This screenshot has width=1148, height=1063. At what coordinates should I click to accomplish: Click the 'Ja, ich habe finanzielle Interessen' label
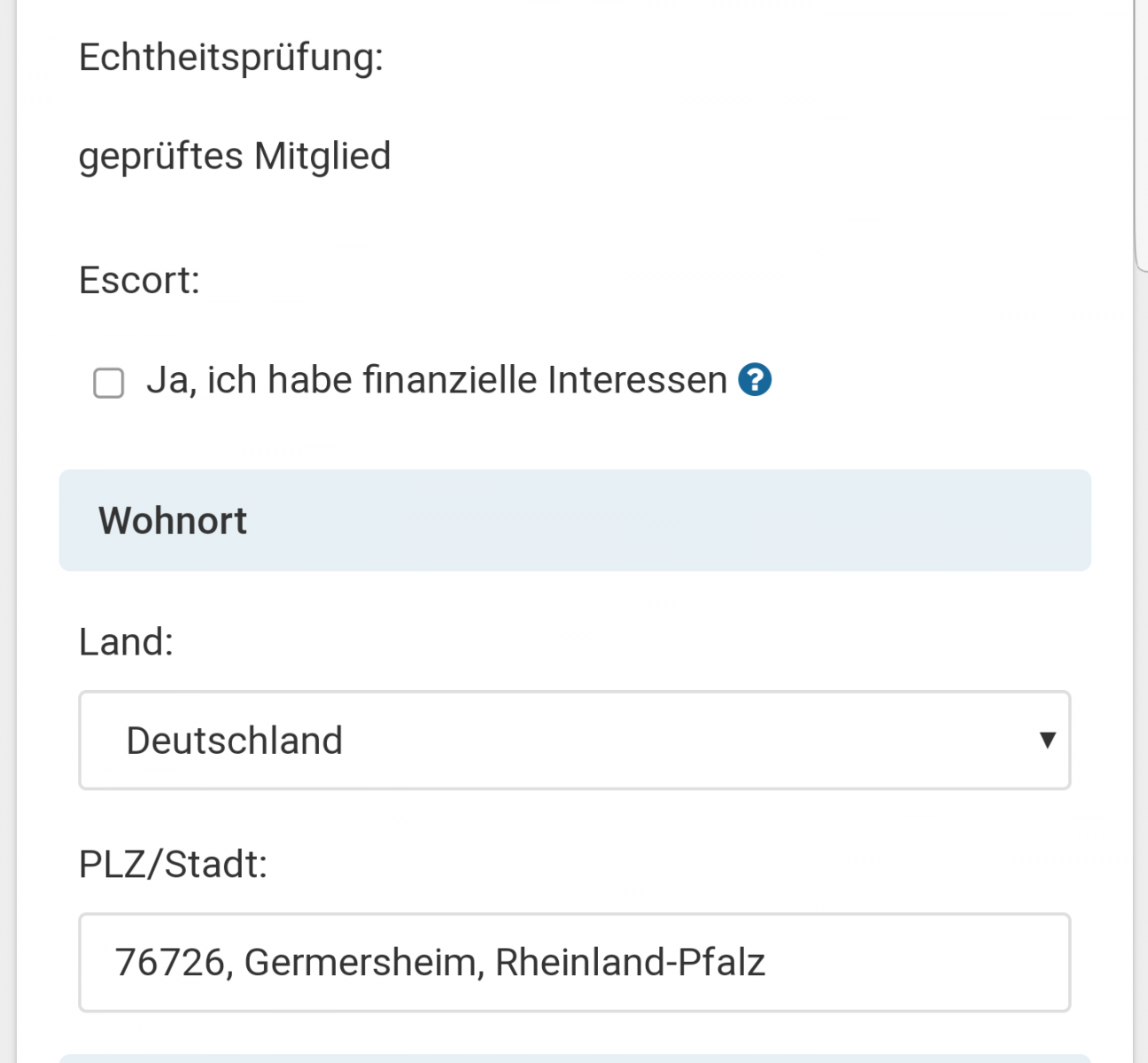[436, 380]
